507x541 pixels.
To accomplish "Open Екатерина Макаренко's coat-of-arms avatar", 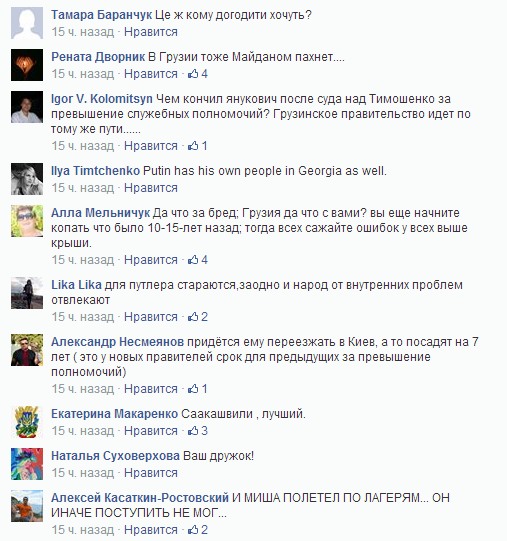I will 27,422.
